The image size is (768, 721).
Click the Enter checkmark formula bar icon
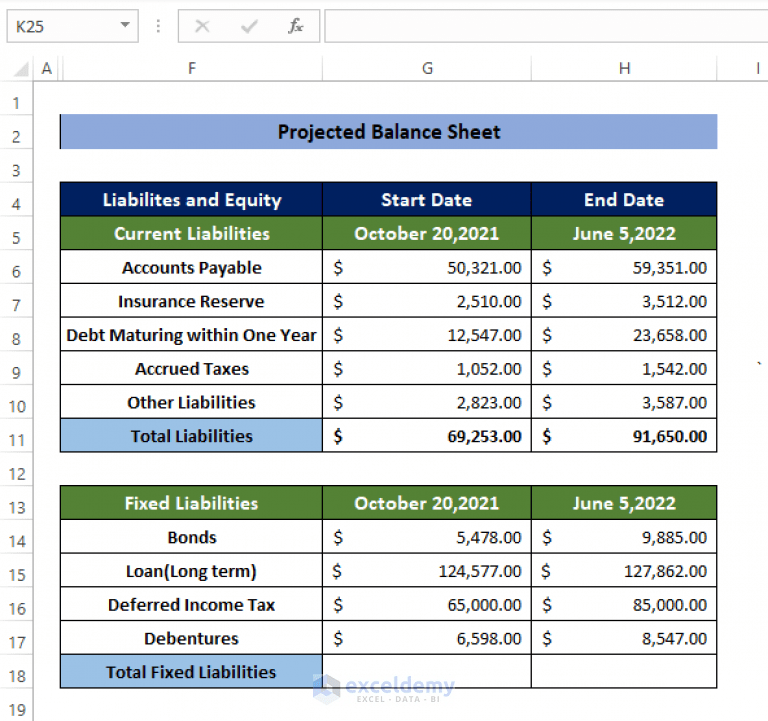[249, 26]
